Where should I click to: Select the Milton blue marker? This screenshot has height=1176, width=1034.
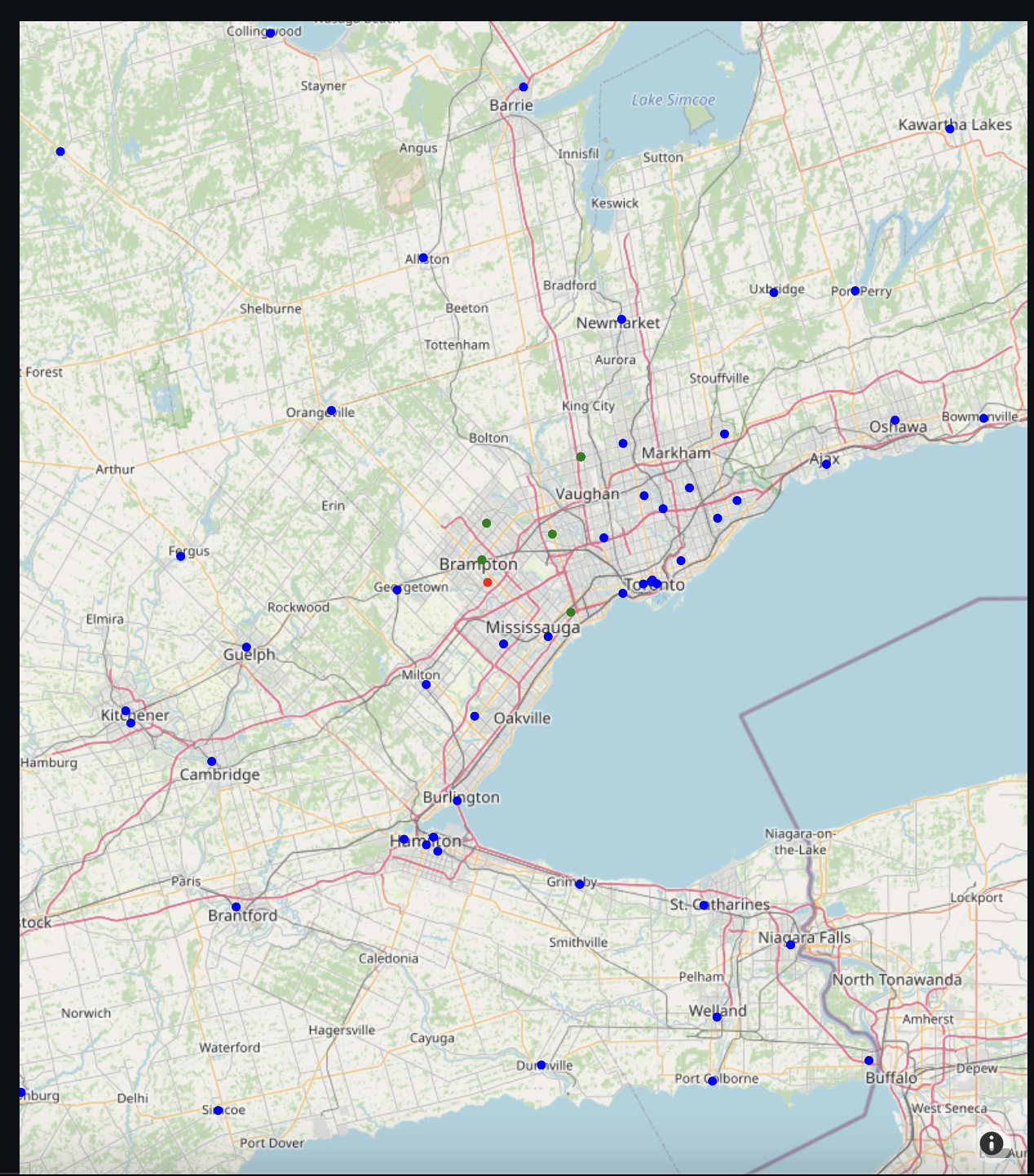pyautogui.click(x=426, y=685)
